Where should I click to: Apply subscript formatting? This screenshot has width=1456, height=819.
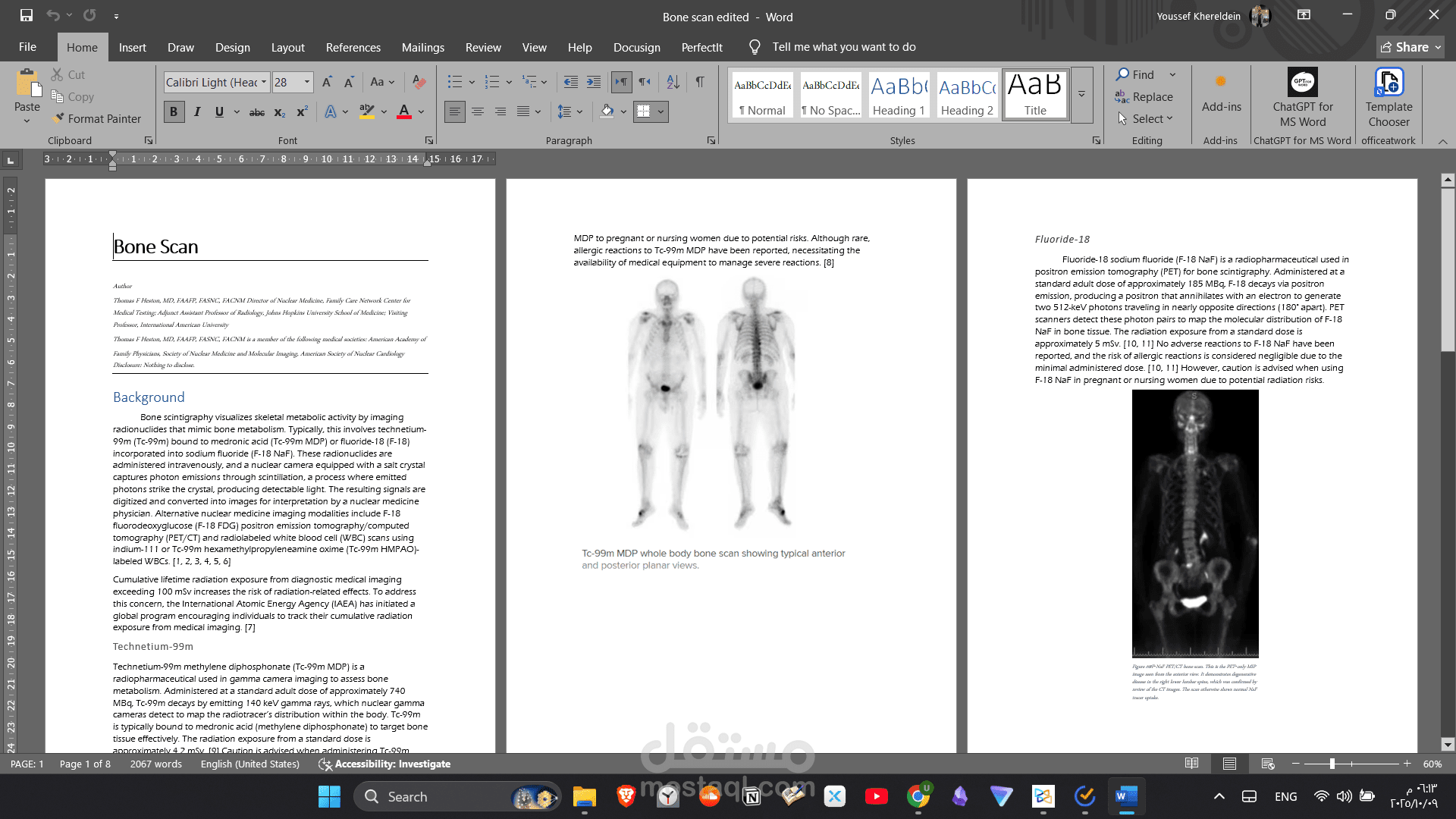pyautogui.click(x=280, y=112)
